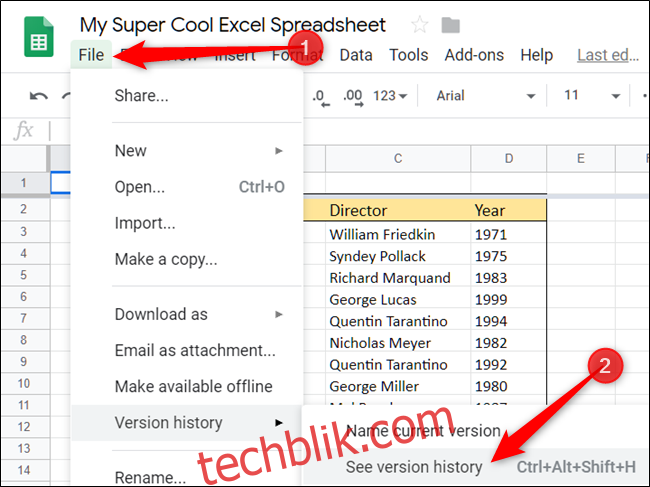650x487 pixels.
Task: Open the 123 number format dropdown
Action: pyautogui.click(x=390, y=96)
